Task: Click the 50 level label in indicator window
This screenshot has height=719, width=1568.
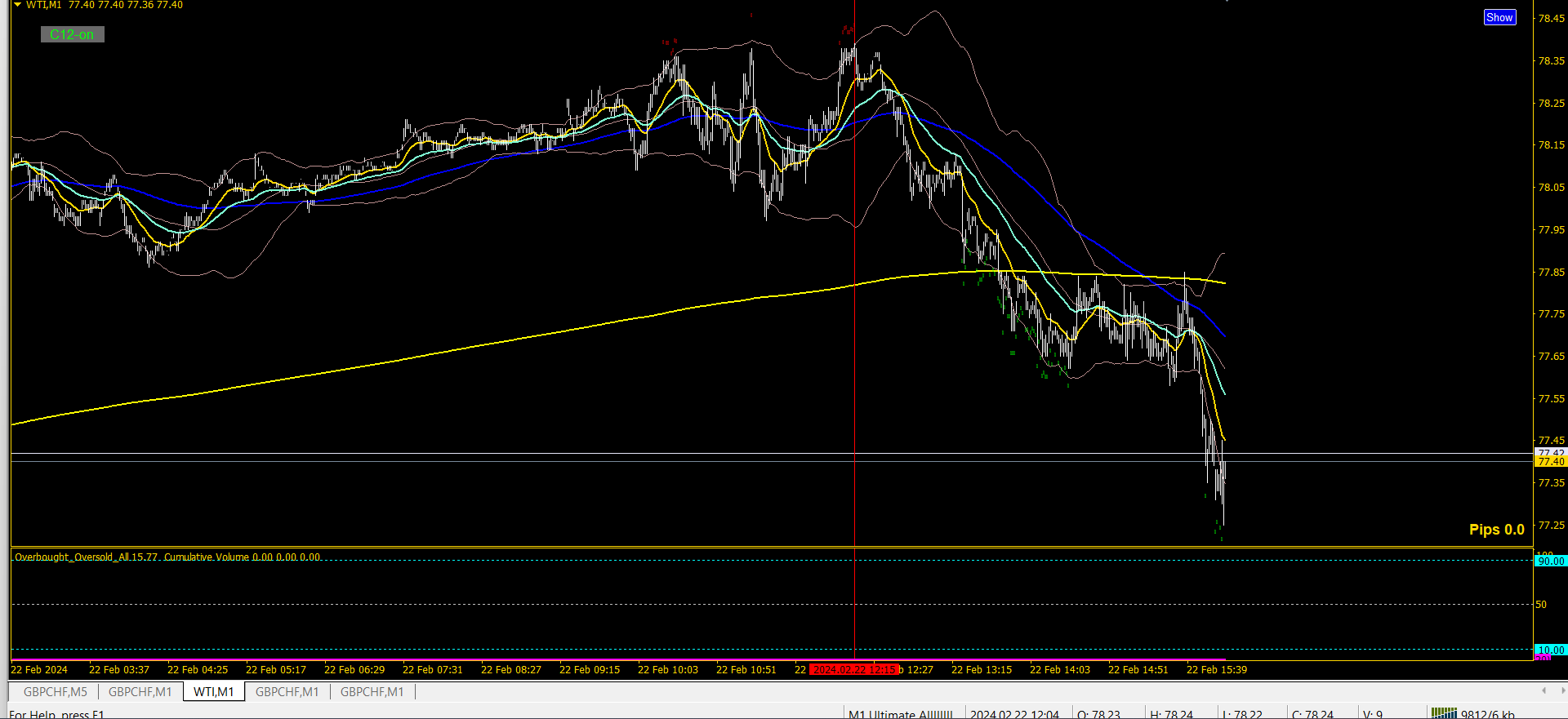Action: 1541,605
